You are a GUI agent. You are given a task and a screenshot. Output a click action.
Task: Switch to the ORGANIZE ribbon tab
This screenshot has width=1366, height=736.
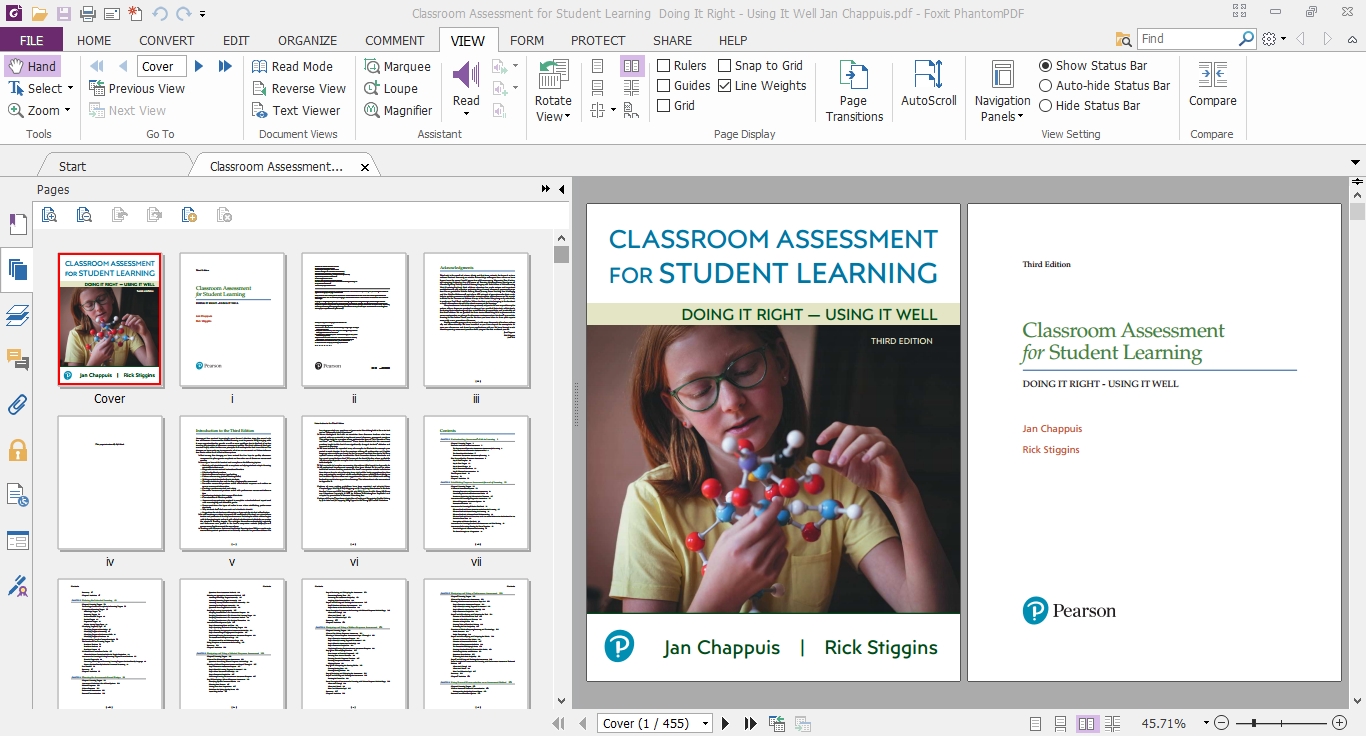(307, 40)
